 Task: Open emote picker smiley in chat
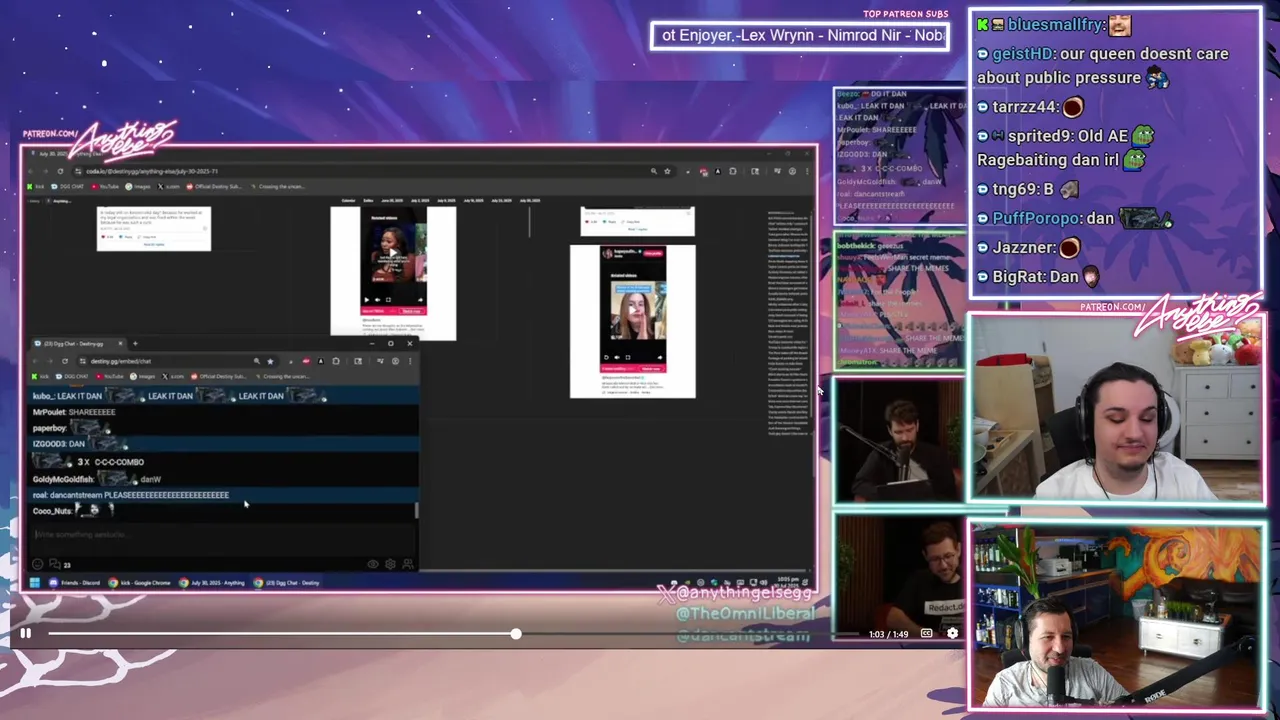[38, 565]
